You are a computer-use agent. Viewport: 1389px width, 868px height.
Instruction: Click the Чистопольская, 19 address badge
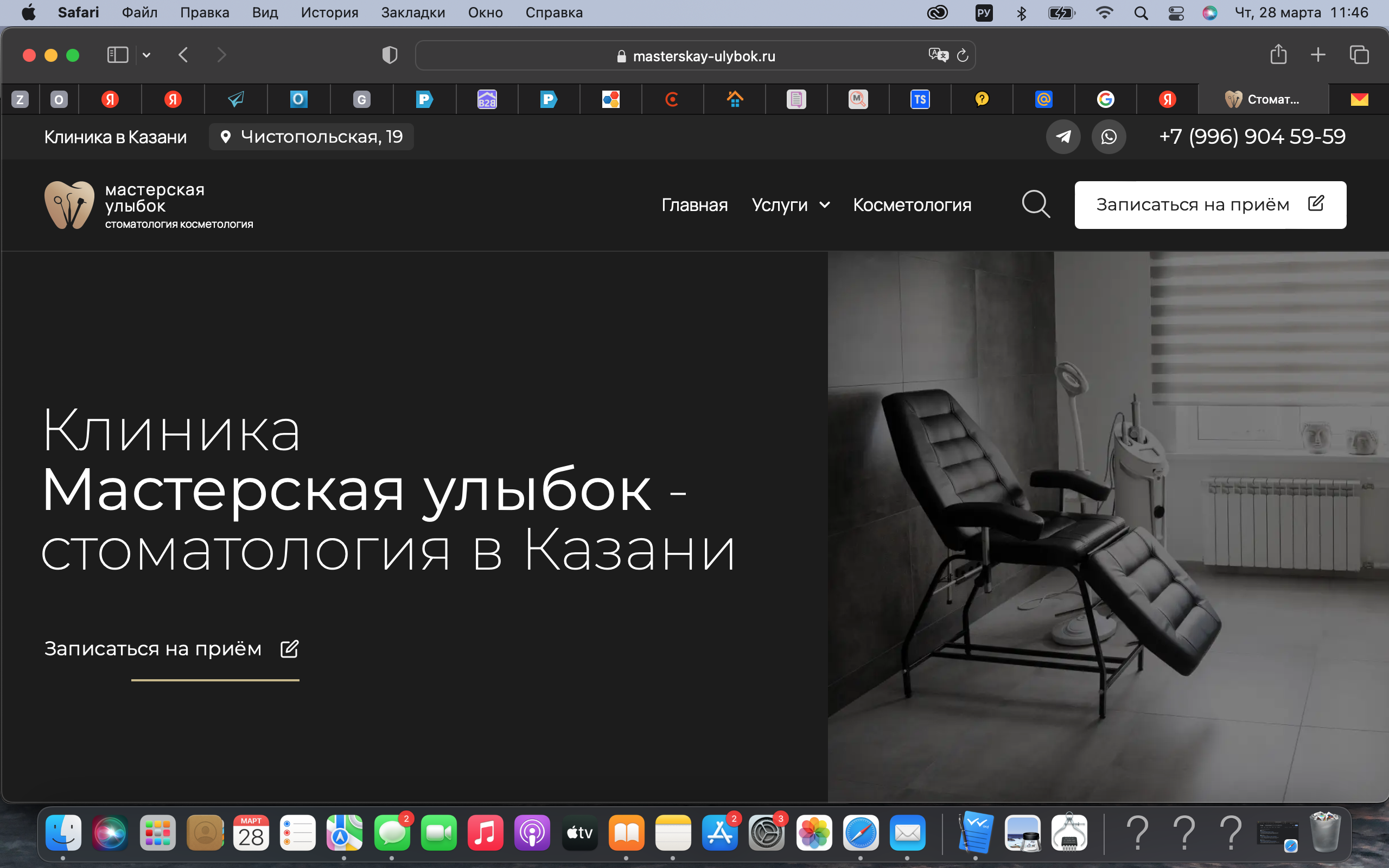(311, 137)
